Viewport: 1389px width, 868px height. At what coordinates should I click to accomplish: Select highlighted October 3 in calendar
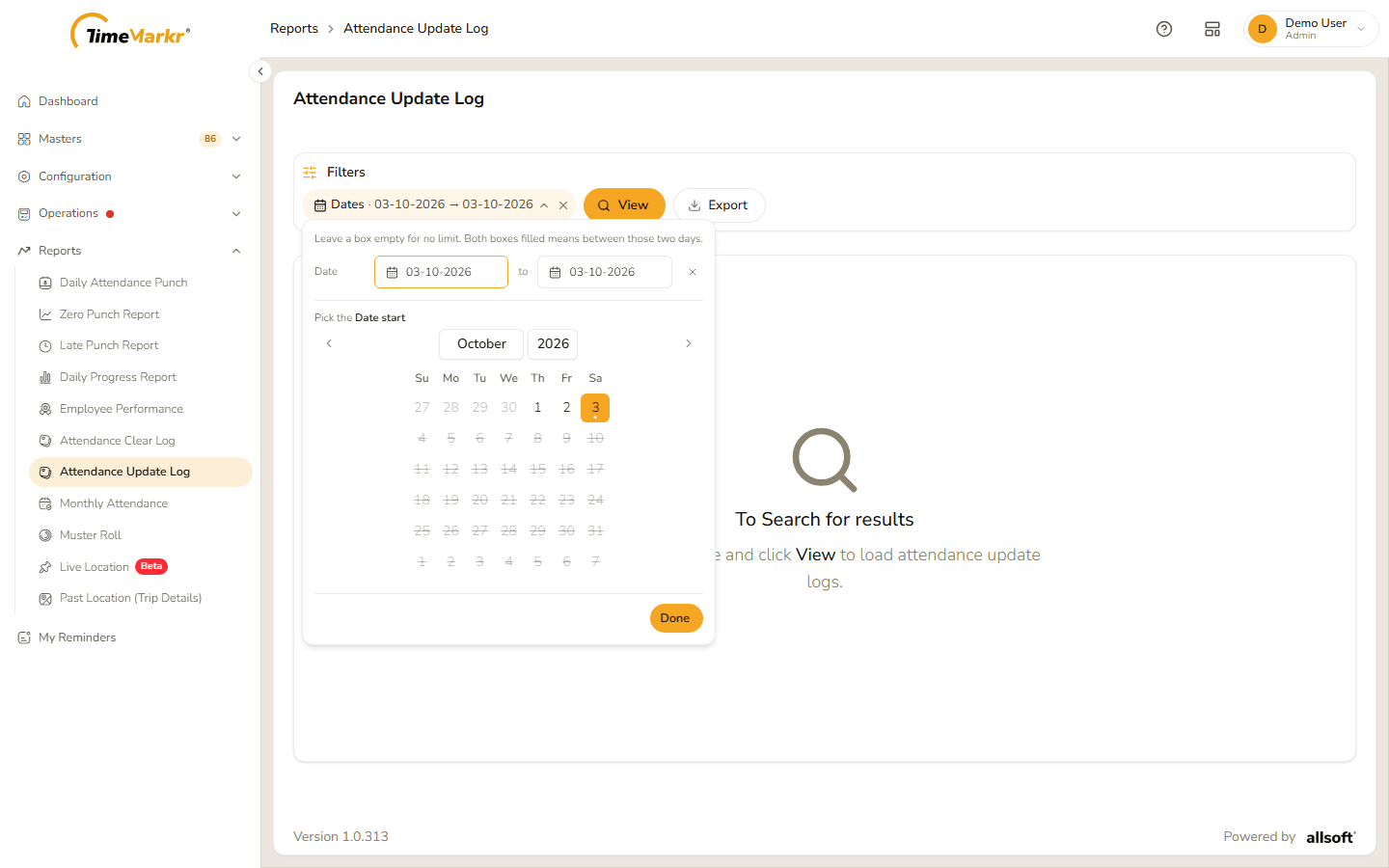tap(595, 408)
